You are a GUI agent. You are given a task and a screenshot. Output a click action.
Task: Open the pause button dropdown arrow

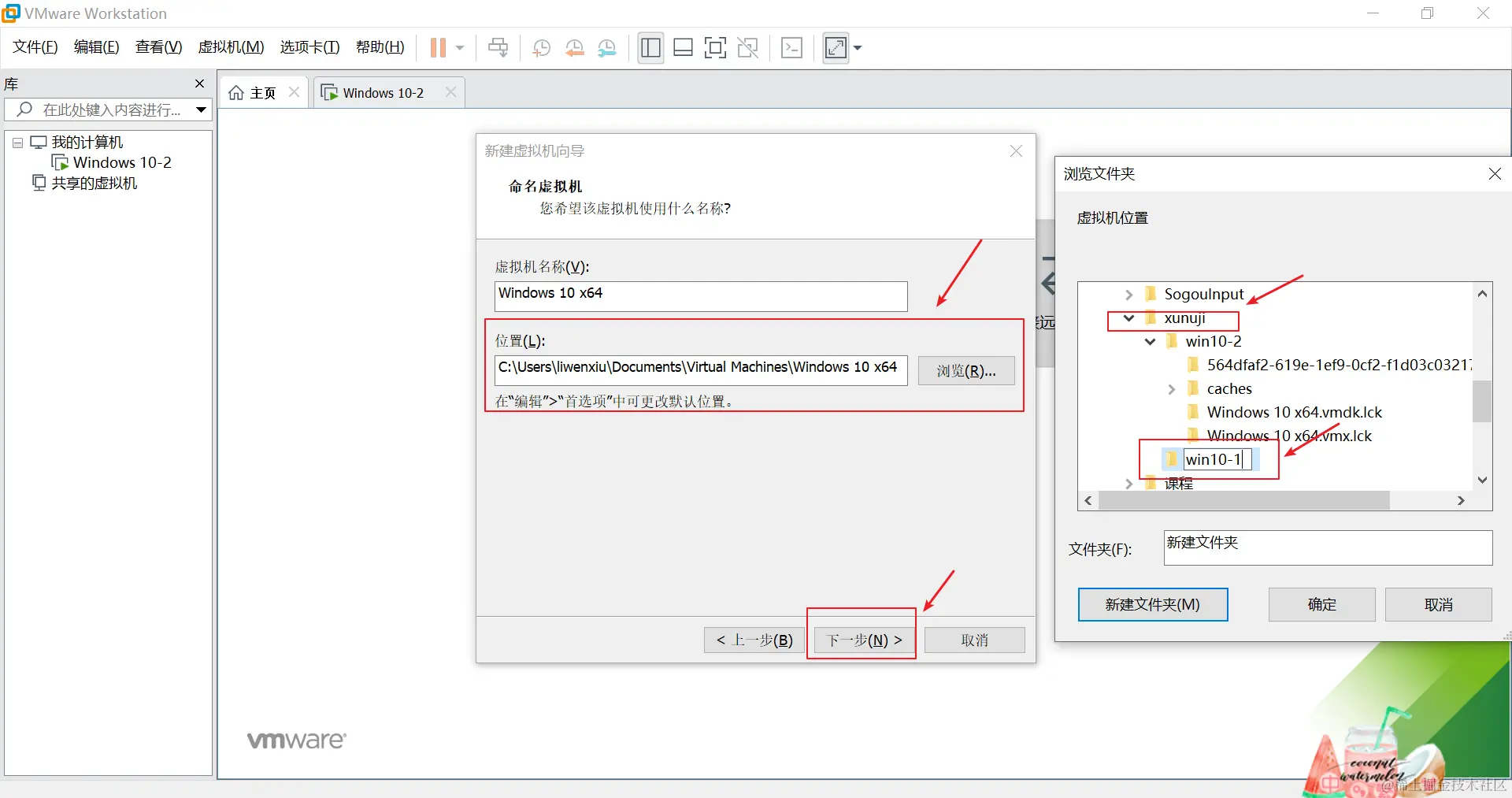coord(460,48)
